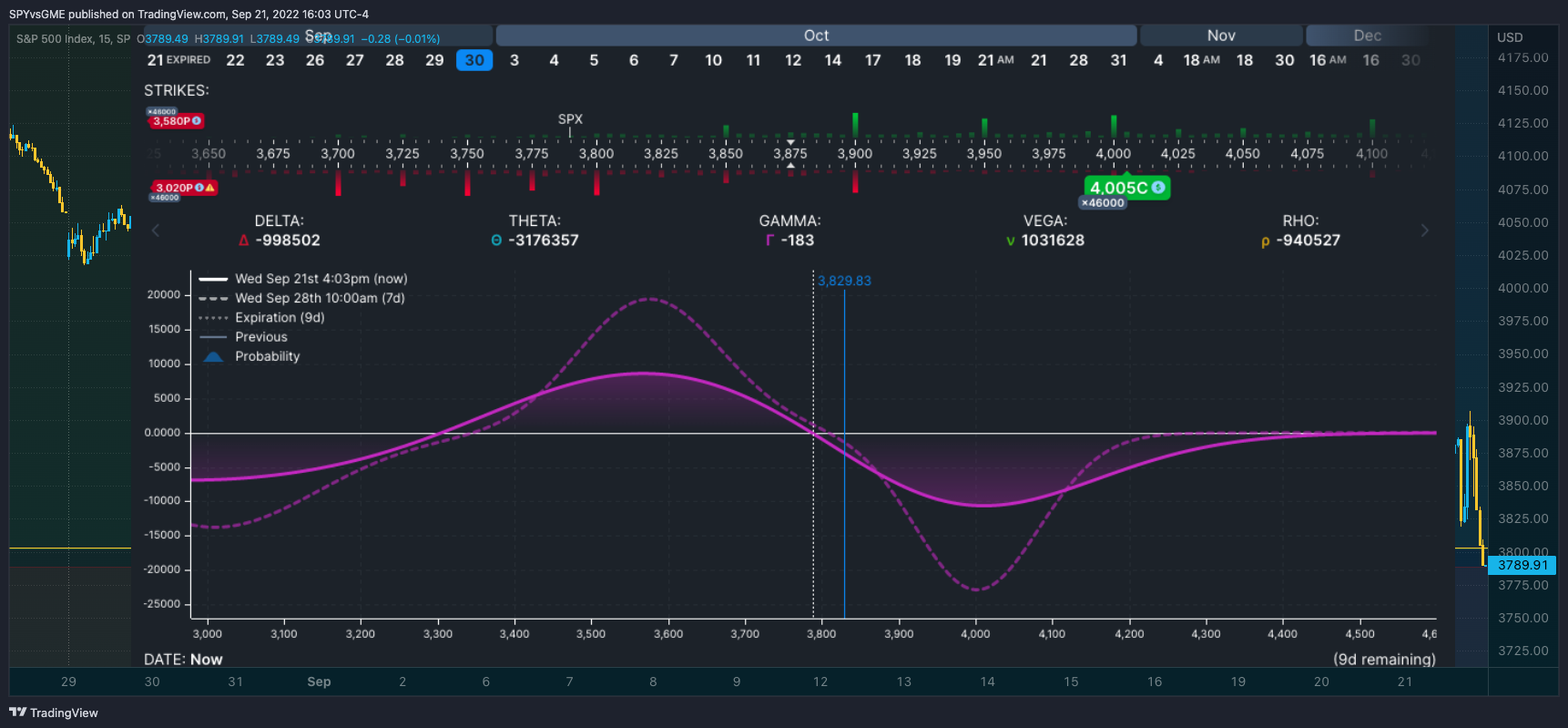Image resolution: width=1568 pixels, height=728 pixels.
Task: Click the dollar icon on the 4,005C leg
Action: (x=1158, y=187)
